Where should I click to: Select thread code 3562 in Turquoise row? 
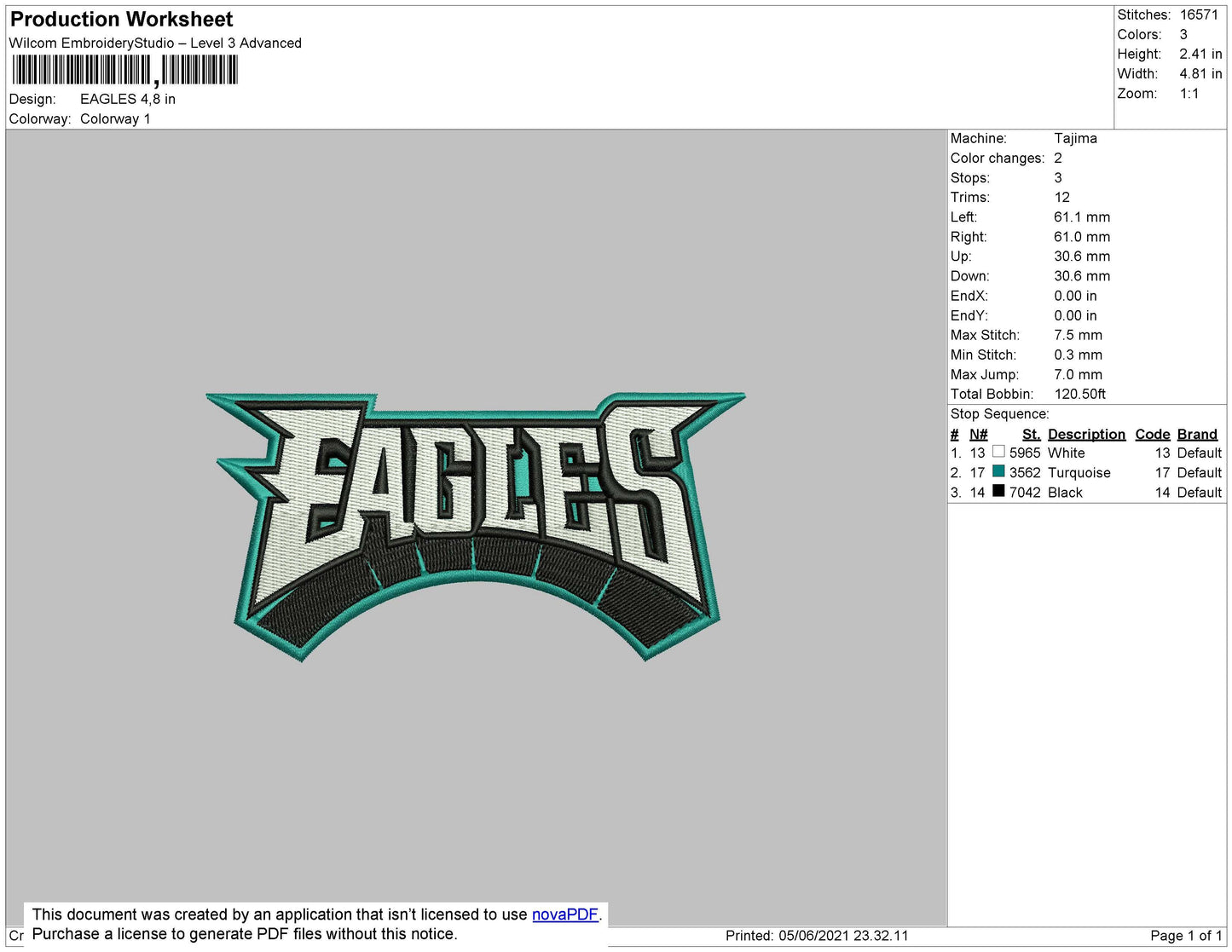(x=1025, y=472)
